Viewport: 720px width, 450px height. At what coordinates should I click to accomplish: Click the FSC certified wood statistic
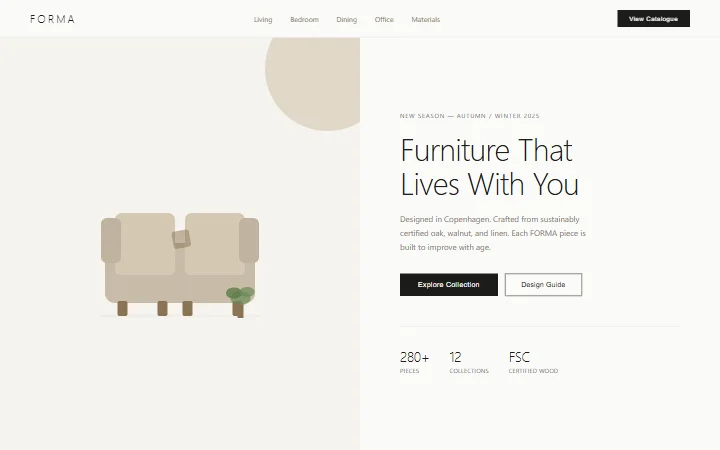pos(533,362)
